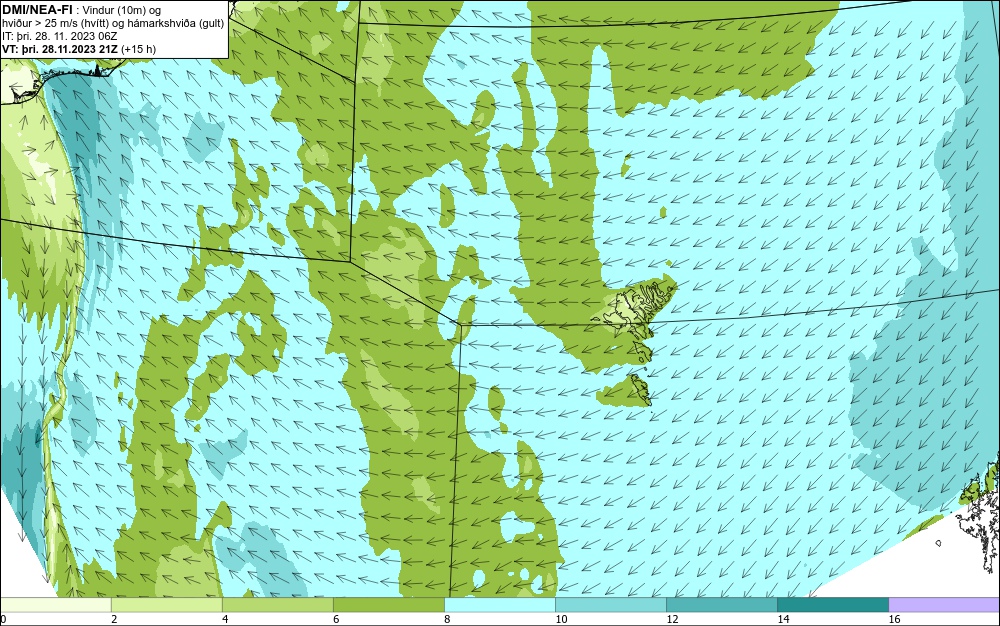Image resolution: width=1000 pixels, height=626 pixels.
Task: Click the 14–16 m/s dark teal swatch
Action: coord(832,604)
